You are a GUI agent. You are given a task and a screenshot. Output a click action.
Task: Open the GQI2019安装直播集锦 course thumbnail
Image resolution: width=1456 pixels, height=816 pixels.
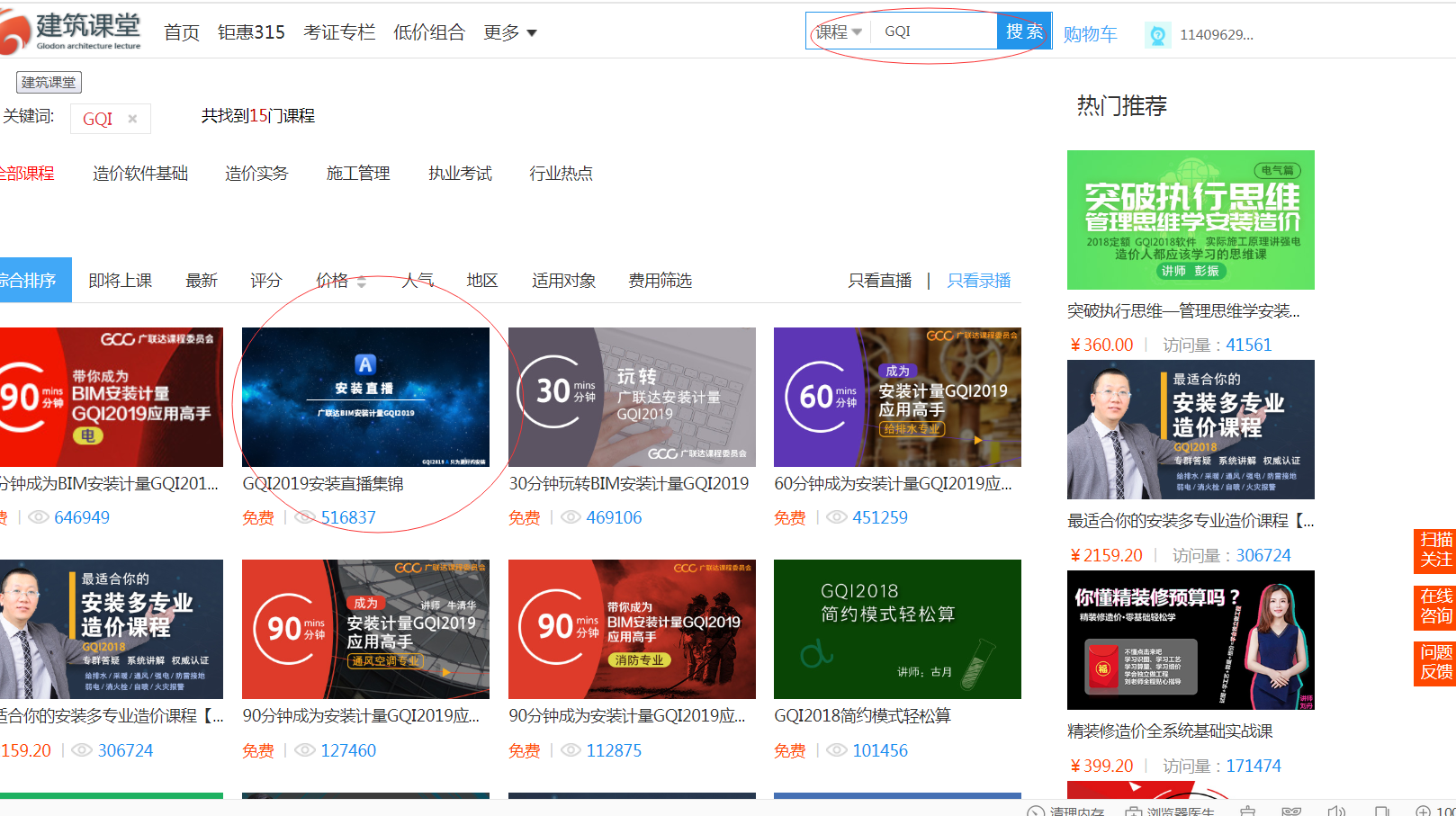(x=365, y=397)
